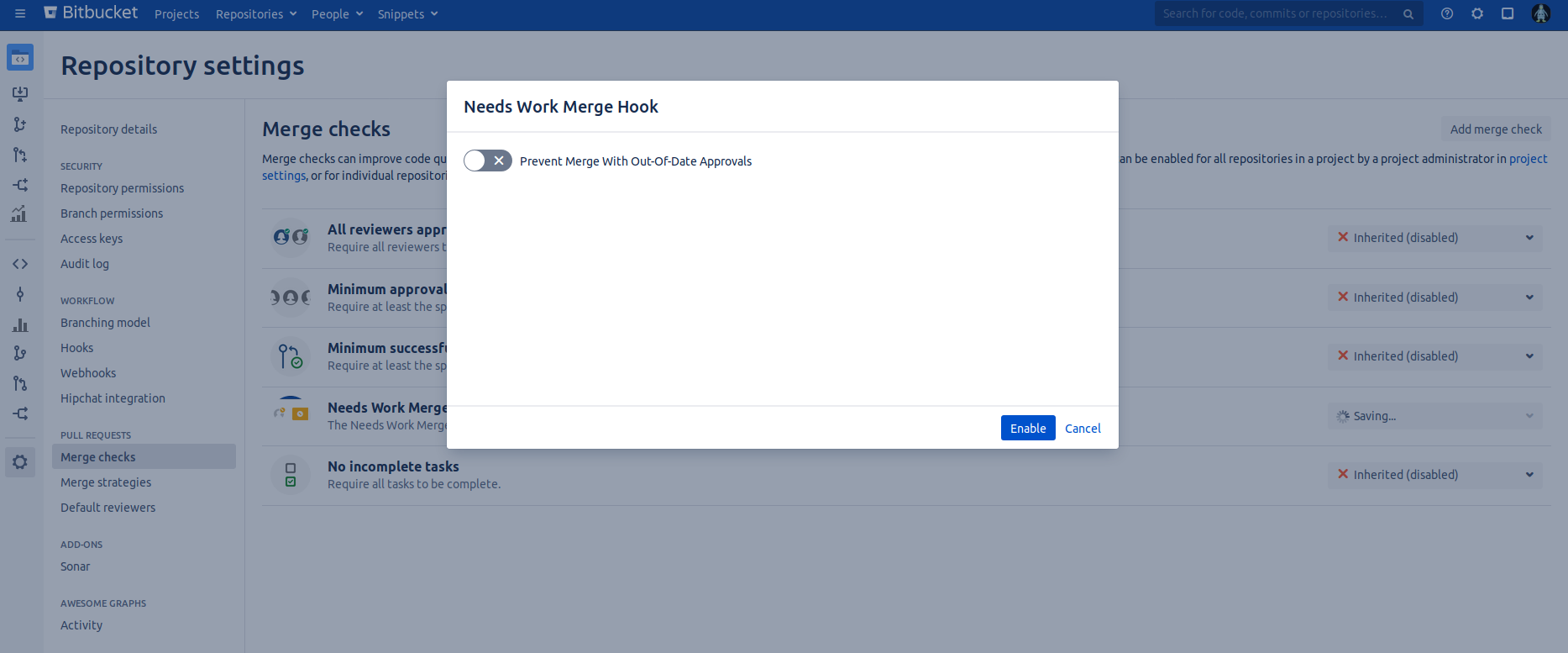Click the square inbox icon in header
The height and width of the screenshot is (653, 1568).
pos(1508,13)
